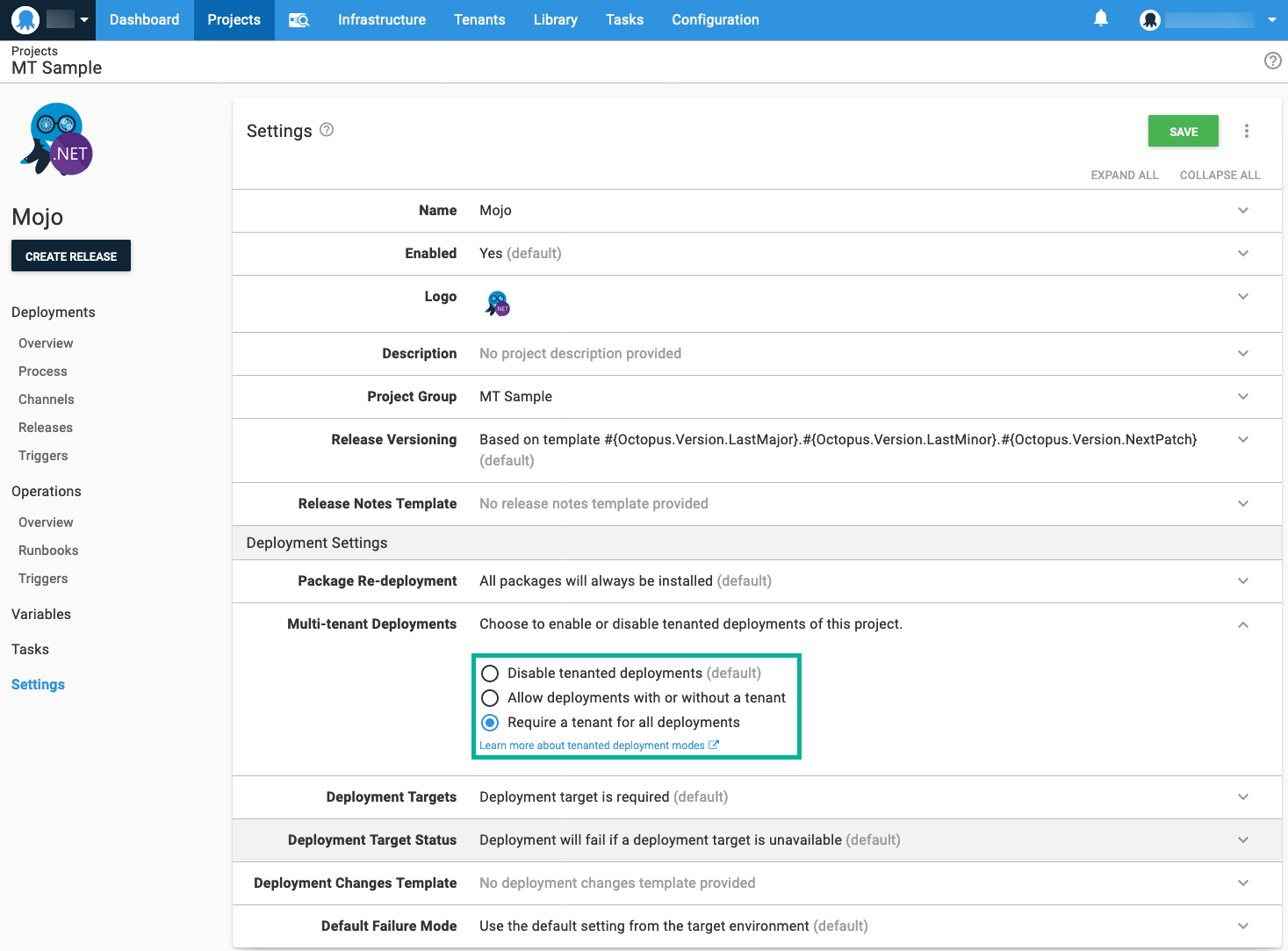Click 'Deployment target is required' text
Screen dimensions: 1288x951
(574, 797)
